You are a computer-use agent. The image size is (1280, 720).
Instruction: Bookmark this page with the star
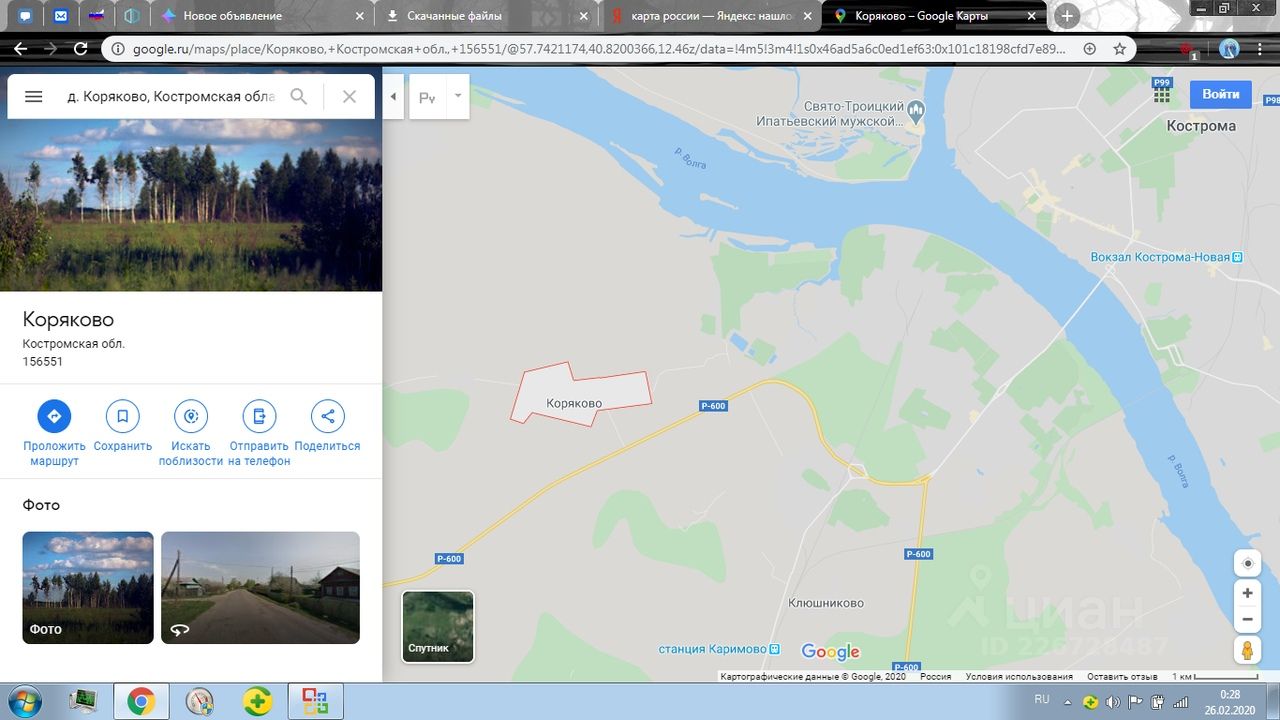[1119, 49]
